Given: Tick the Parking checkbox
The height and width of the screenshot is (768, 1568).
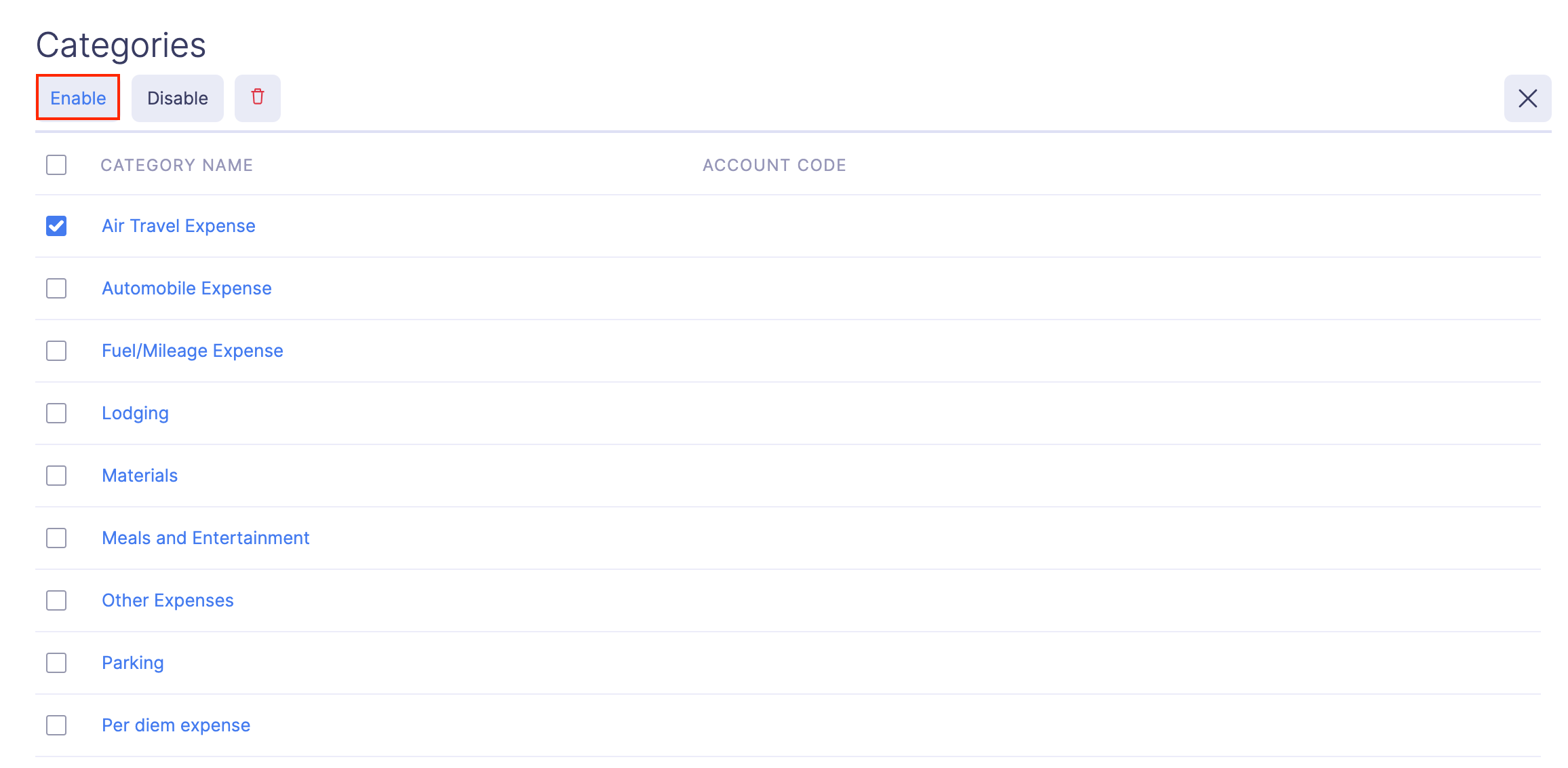Looking at the screenshot, I should (x=56, y=663).
